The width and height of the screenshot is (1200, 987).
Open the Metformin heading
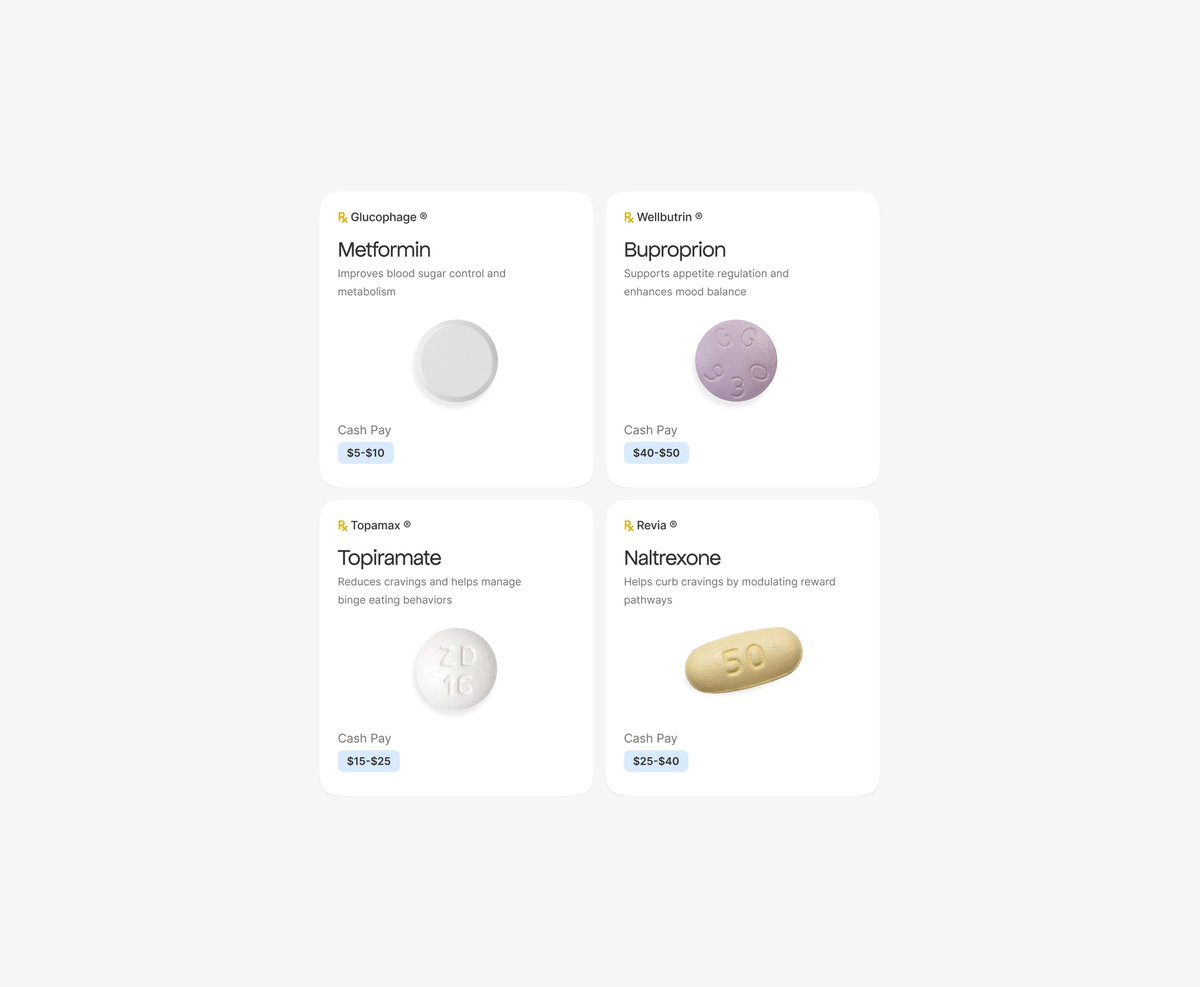click(384, 249)
